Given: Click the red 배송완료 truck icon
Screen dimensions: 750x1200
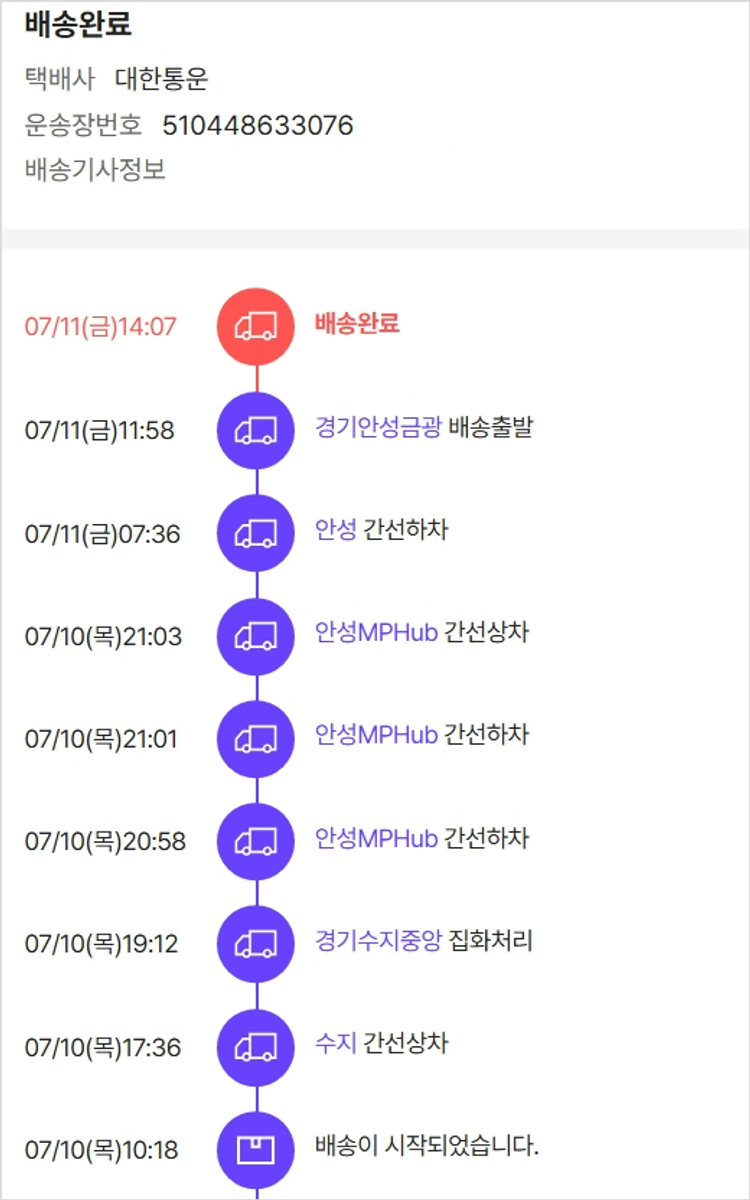Looking at the screenshot, I should point(256,327).
